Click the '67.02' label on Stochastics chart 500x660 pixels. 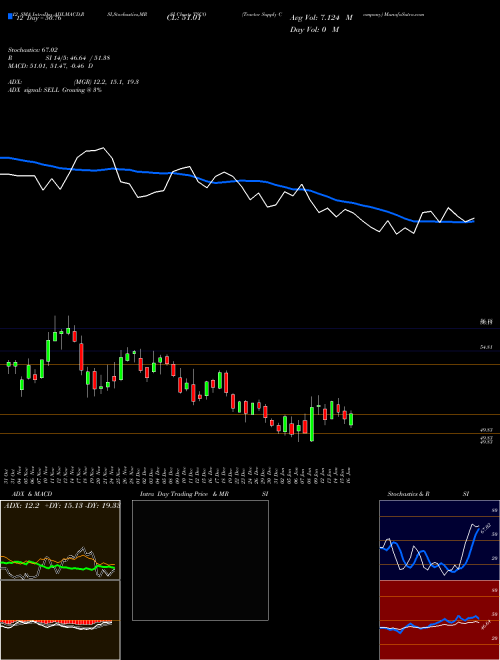(486, 528)
